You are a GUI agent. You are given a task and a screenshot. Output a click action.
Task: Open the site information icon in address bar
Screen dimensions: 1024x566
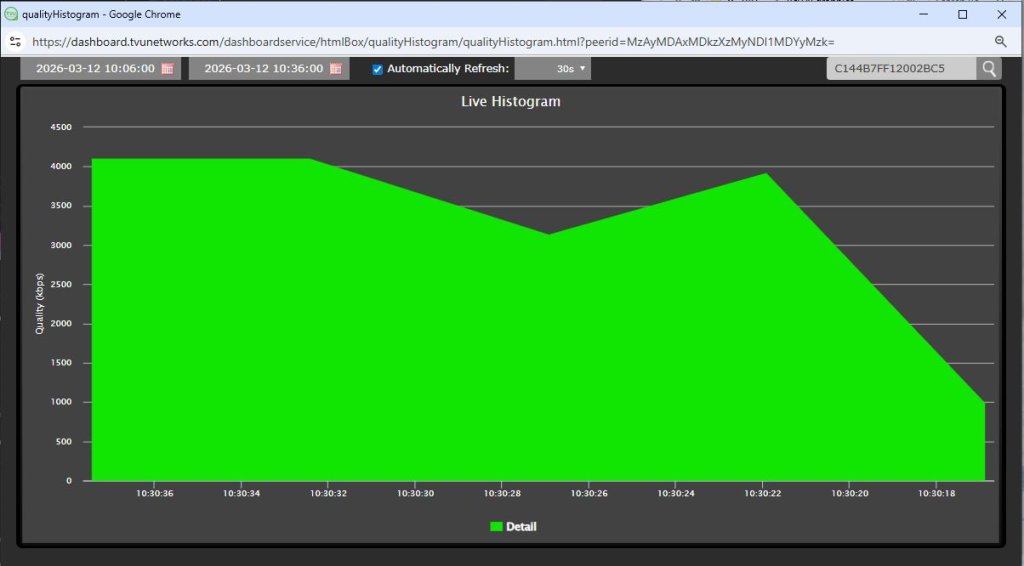click(x=15, y=42)
